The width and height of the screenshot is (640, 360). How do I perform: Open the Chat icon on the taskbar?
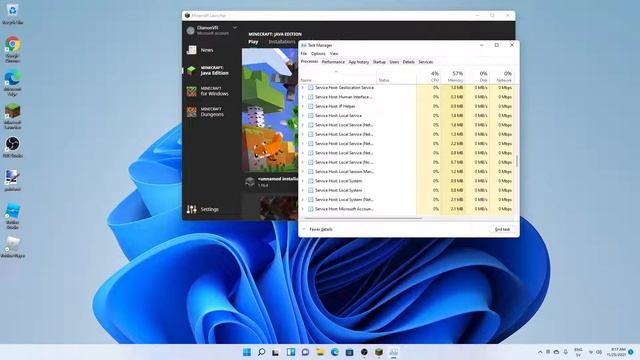coord(305,352)
